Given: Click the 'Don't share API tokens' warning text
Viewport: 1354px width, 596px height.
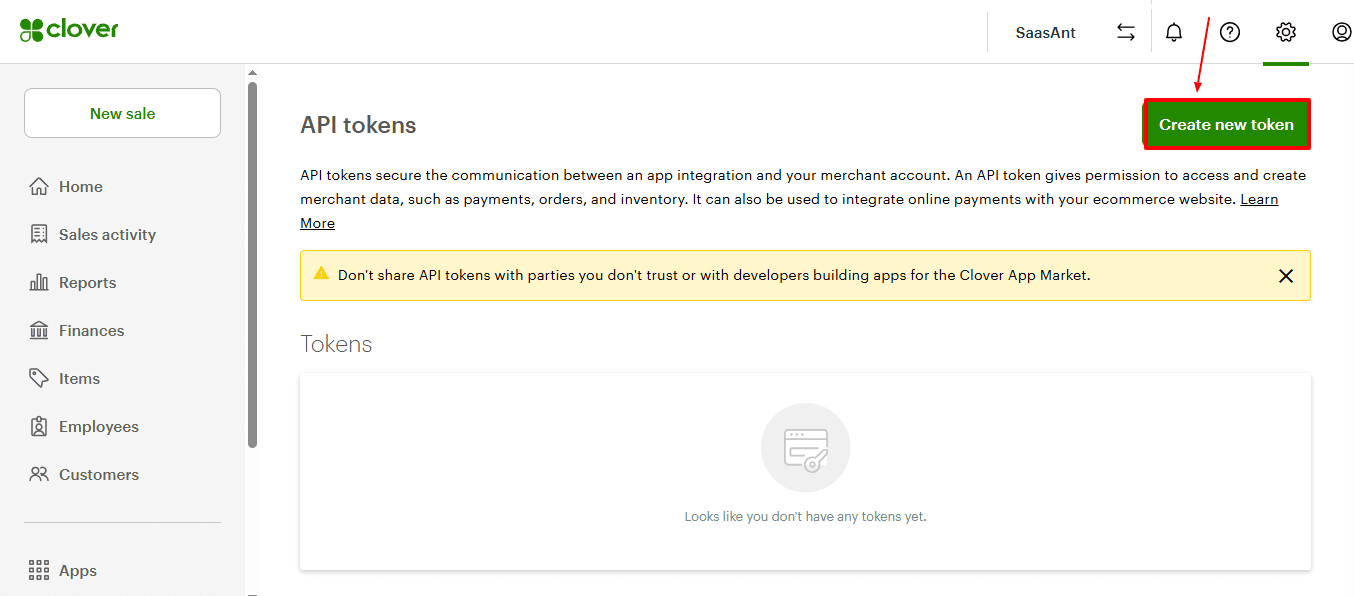Looking at the screenshot, I should (x=714, y=274).
